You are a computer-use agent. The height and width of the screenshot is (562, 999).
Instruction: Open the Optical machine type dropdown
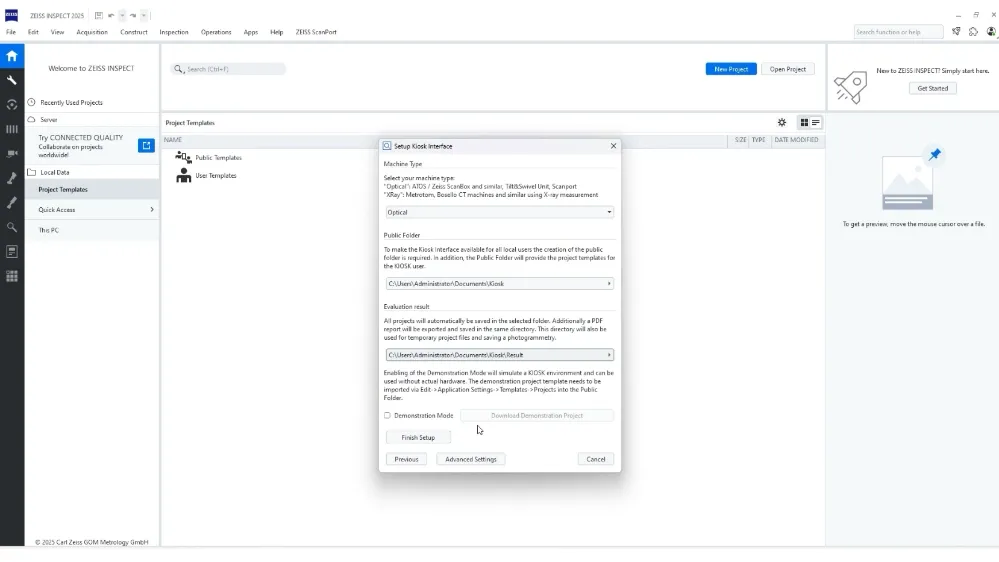tap(500, 212)
